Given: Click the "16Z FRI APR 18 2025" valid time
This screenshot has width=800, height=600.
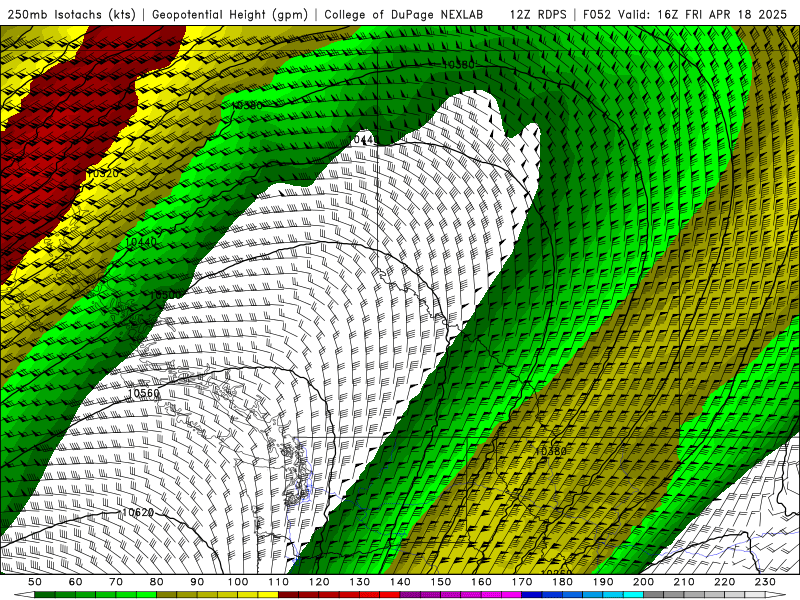Looking at the screenshot, I should [x=722, y=14].
